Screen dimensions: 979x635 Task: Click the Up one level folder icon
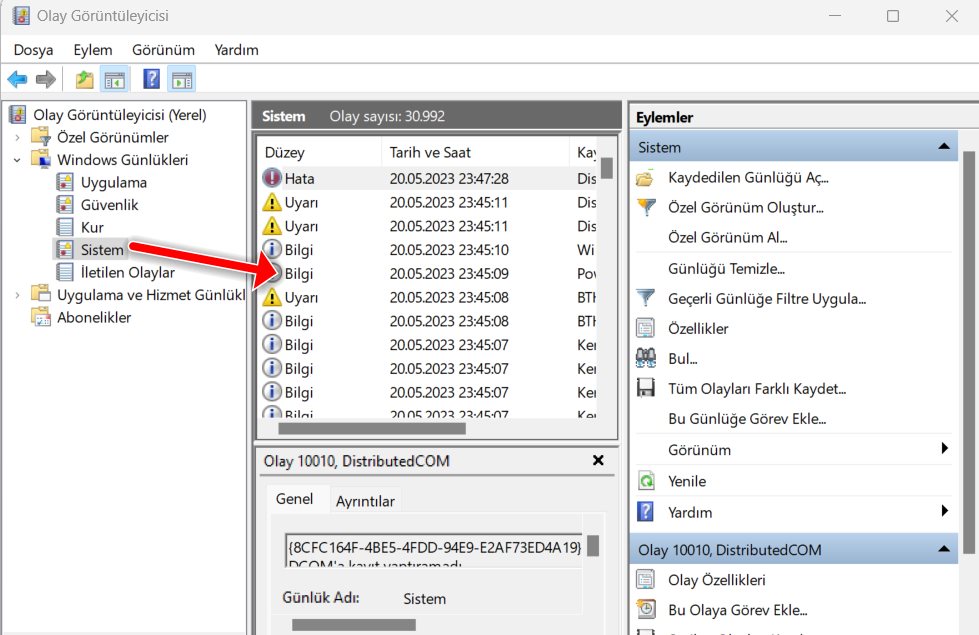pyautogui.click(x=84, y=79)
